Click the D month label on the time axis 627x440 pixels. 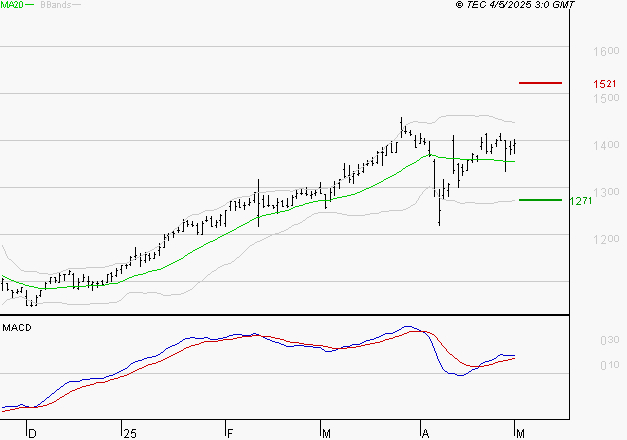click(x=32, y=434)
